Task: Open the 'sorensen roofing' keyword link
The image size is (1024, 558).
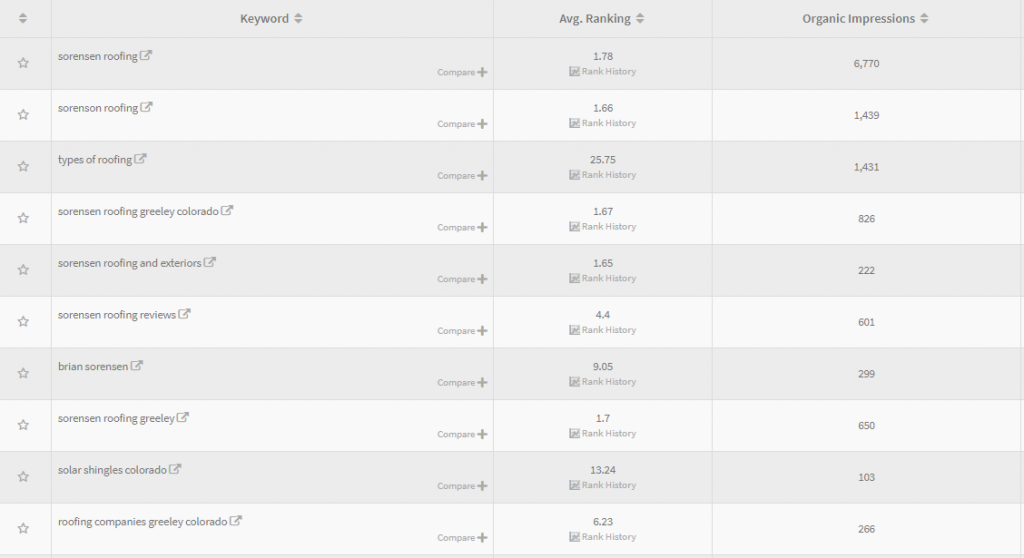Action: (x=97, y=56)
